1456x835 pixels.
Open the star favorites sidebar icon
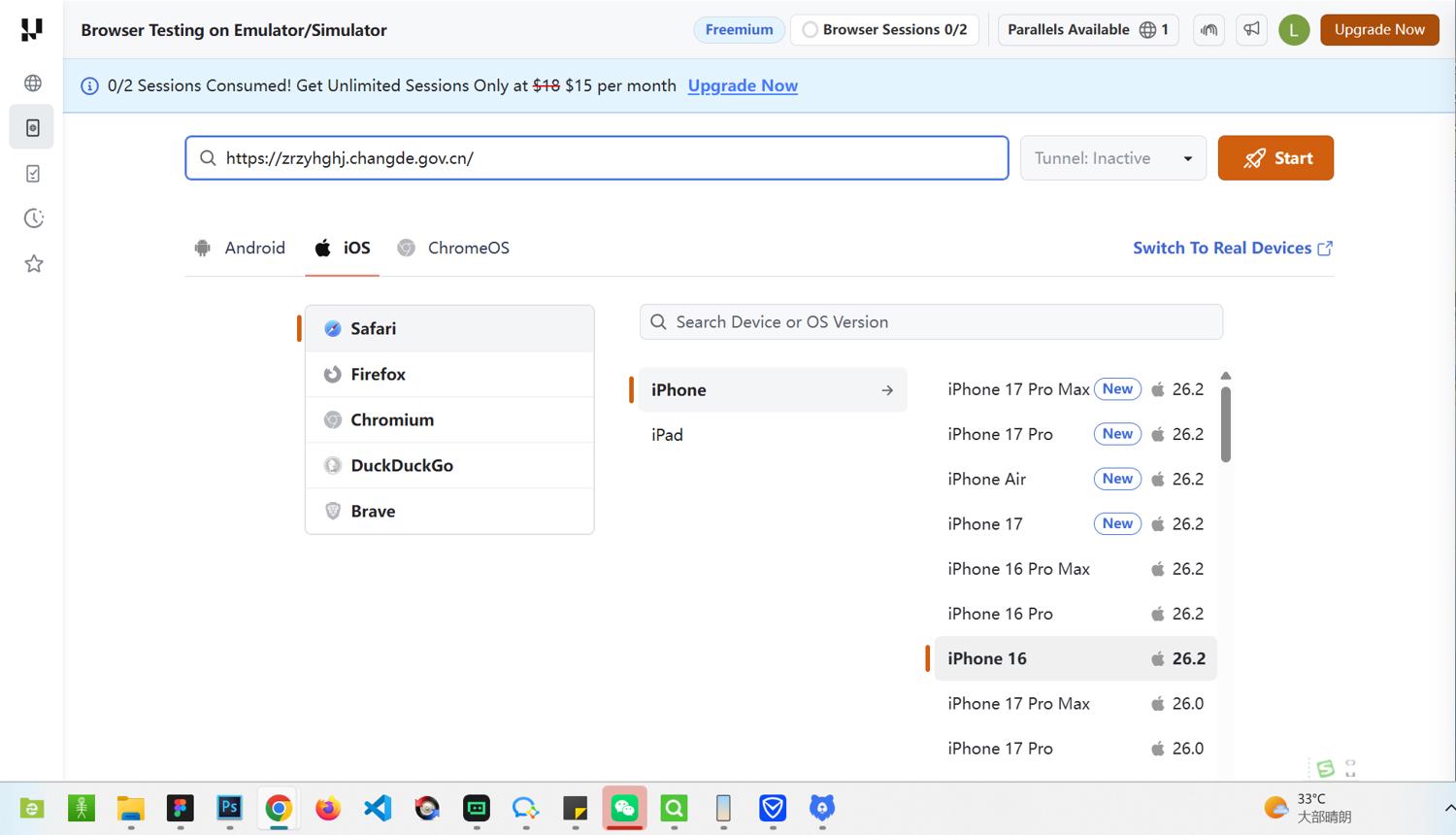(33, 264)
